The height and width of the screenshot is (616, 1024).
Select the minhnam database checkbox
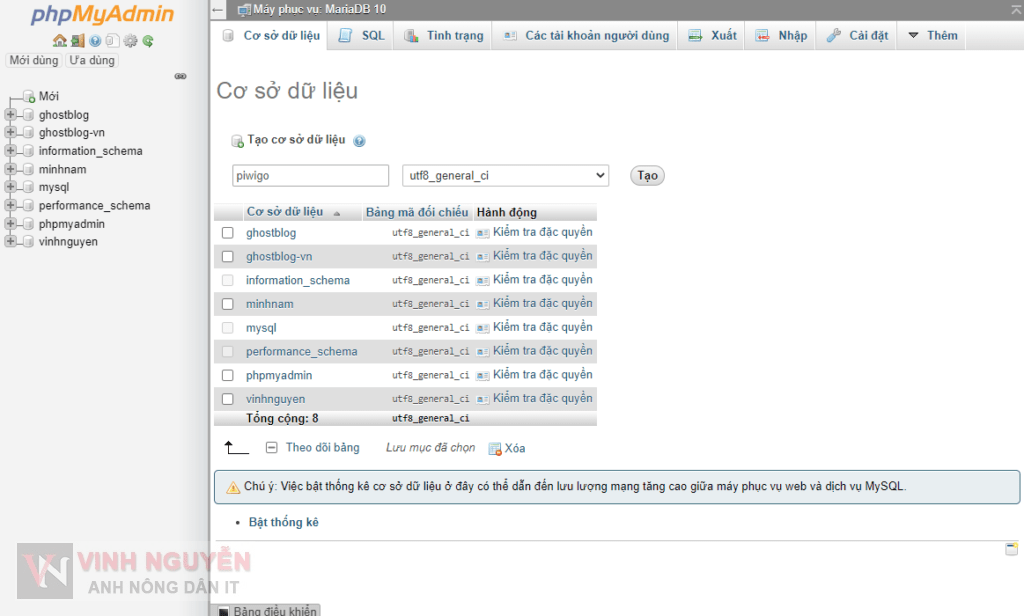point(227,304)
